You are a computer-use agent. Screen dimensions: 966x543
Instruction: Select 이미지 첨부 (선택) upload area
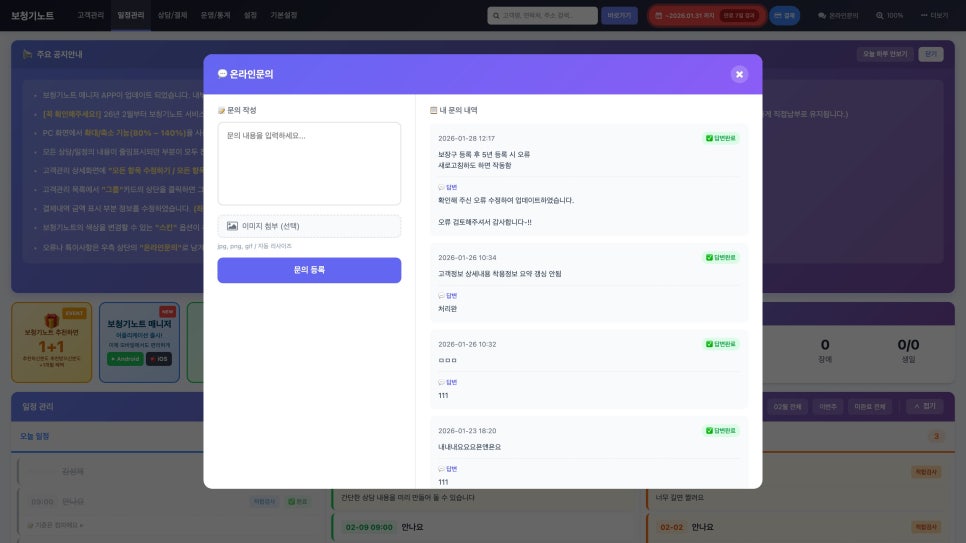click(x=309, y=226)
